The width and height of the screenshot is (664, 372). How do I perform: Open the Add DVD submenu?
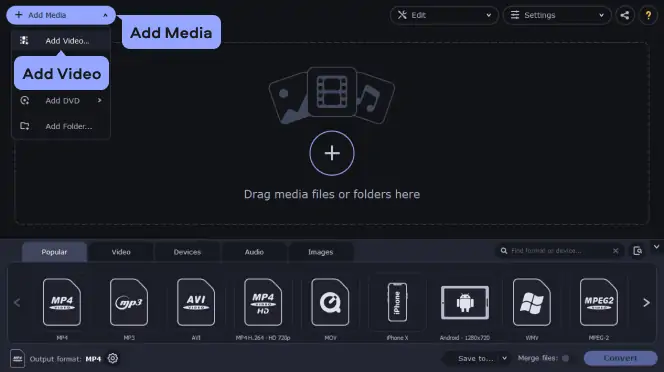pos(61,100)
